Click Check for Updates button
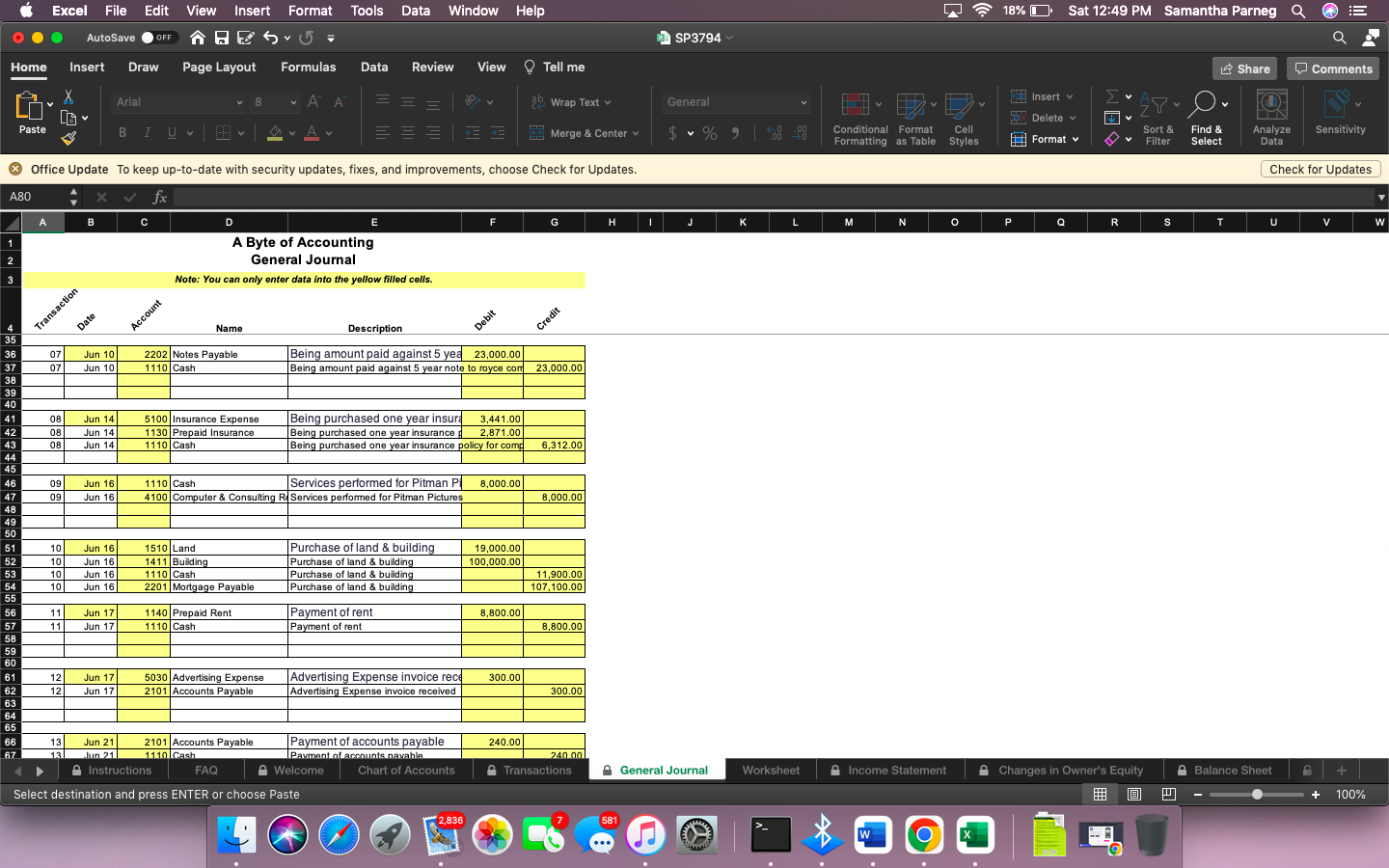Image resolution: width=1389 pixels, height=868 pixels. click(x=1321, y=170)
